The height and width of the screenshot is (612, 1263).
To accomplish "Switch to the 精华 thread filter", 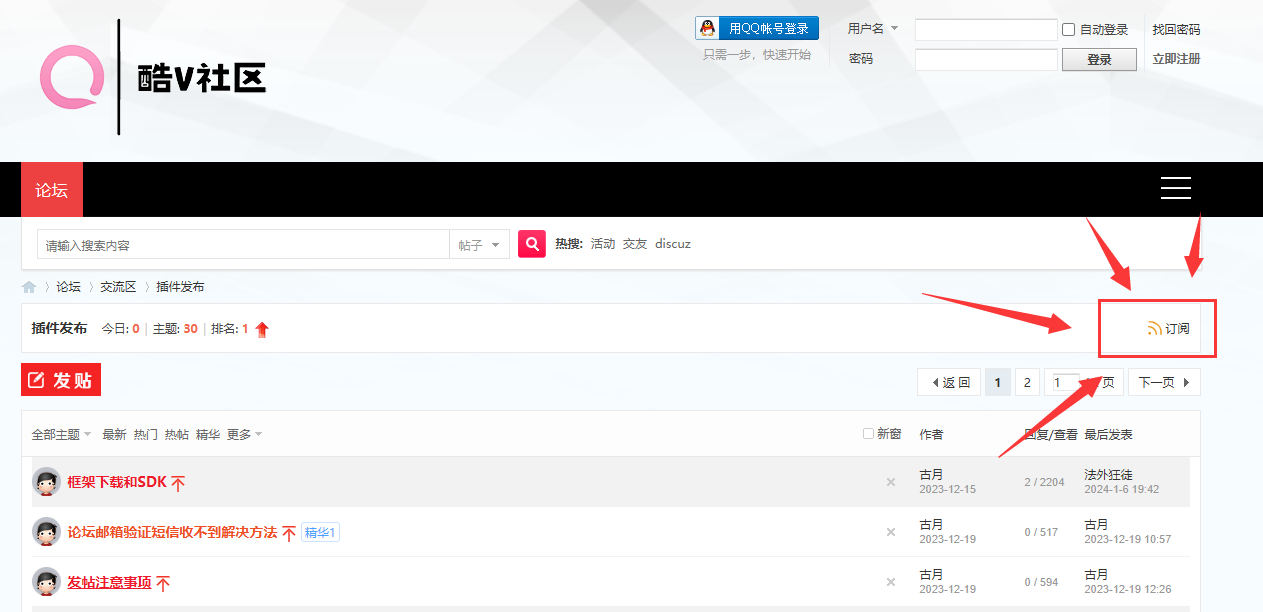I will coord(208,435).
